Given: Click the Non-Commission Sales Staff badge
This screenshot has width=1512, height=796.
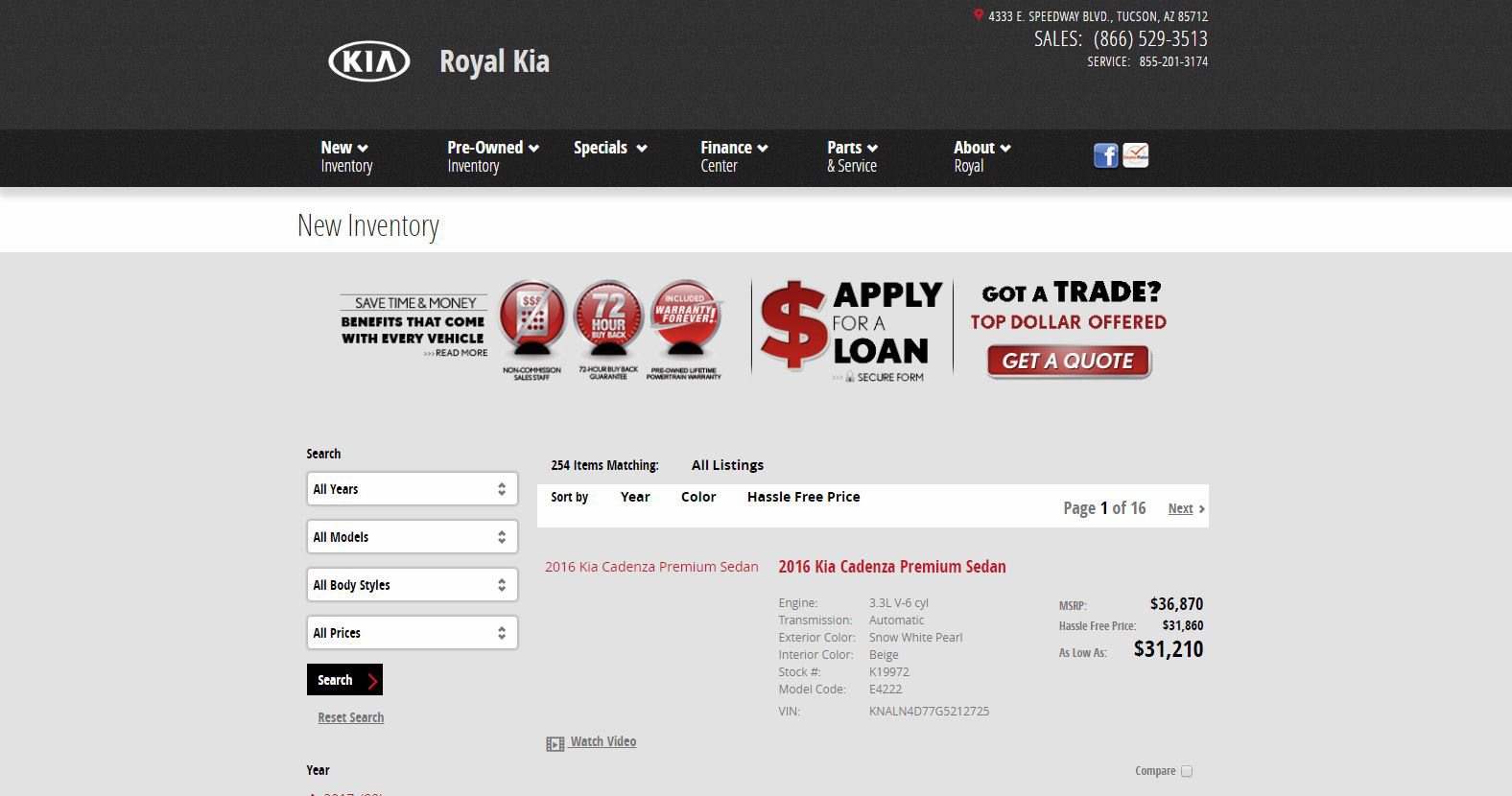Looking at the screenshot, I should click(x=532, y=331).
